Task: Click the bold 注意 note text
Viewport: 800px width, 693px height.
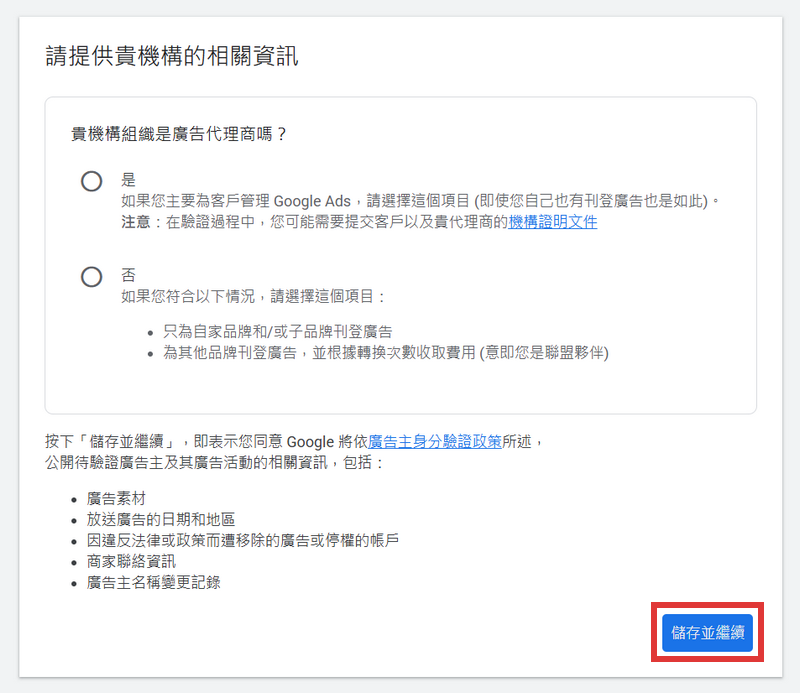Action: click(x=135, y=222)
